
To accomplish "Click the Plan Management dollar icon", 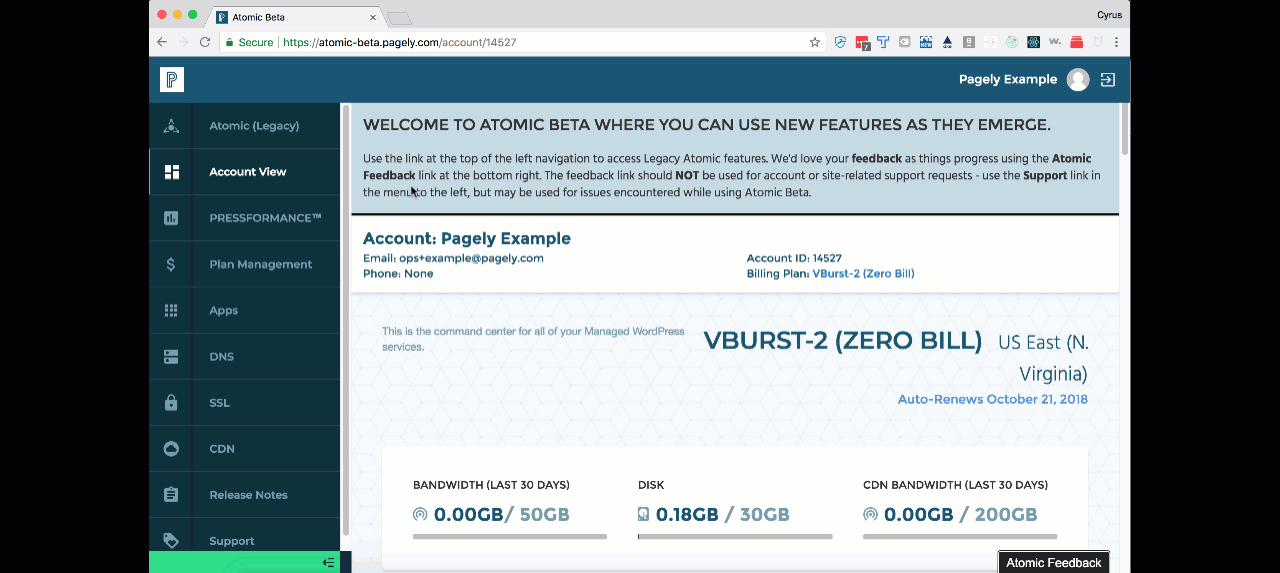I will coord(171,264).
